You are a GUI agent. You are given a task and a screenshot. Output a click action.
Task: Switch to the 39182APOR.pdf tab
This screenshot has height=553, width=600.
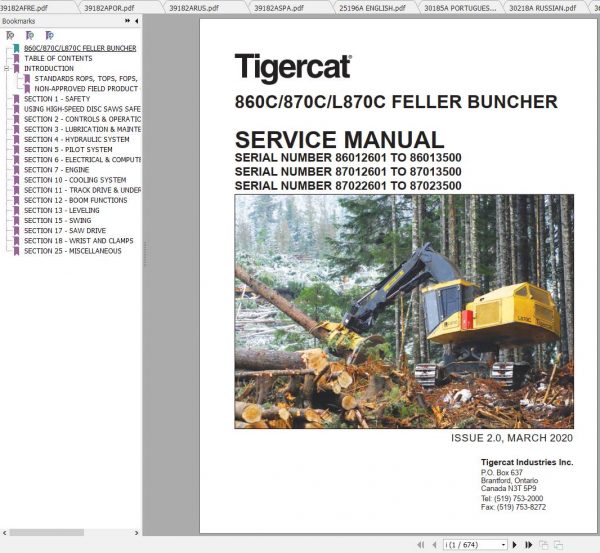coord(109,8)
